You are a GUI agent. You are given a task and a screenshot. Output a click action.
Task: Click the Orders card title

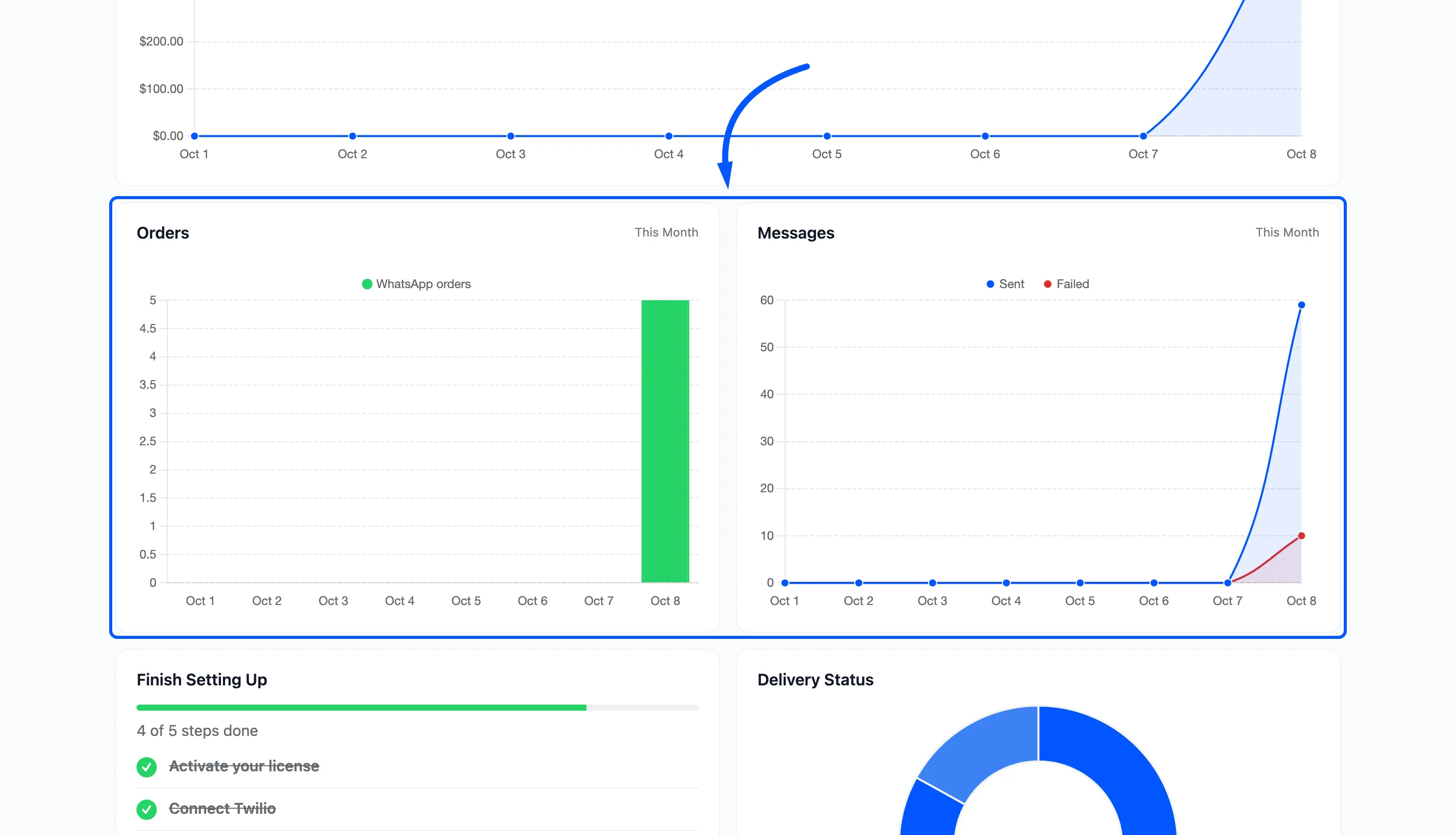pos(163,233)
